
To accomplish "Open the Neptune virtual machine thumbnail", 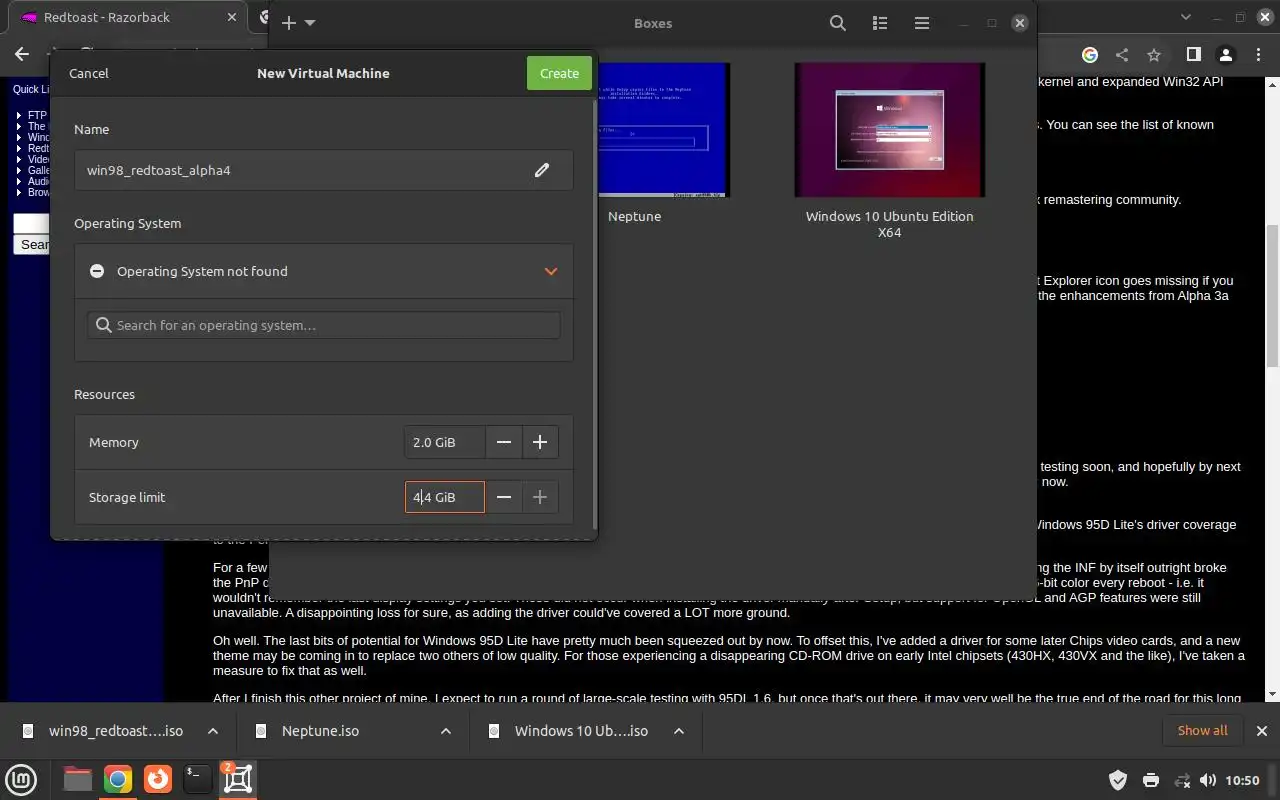I will pos(663,130).
